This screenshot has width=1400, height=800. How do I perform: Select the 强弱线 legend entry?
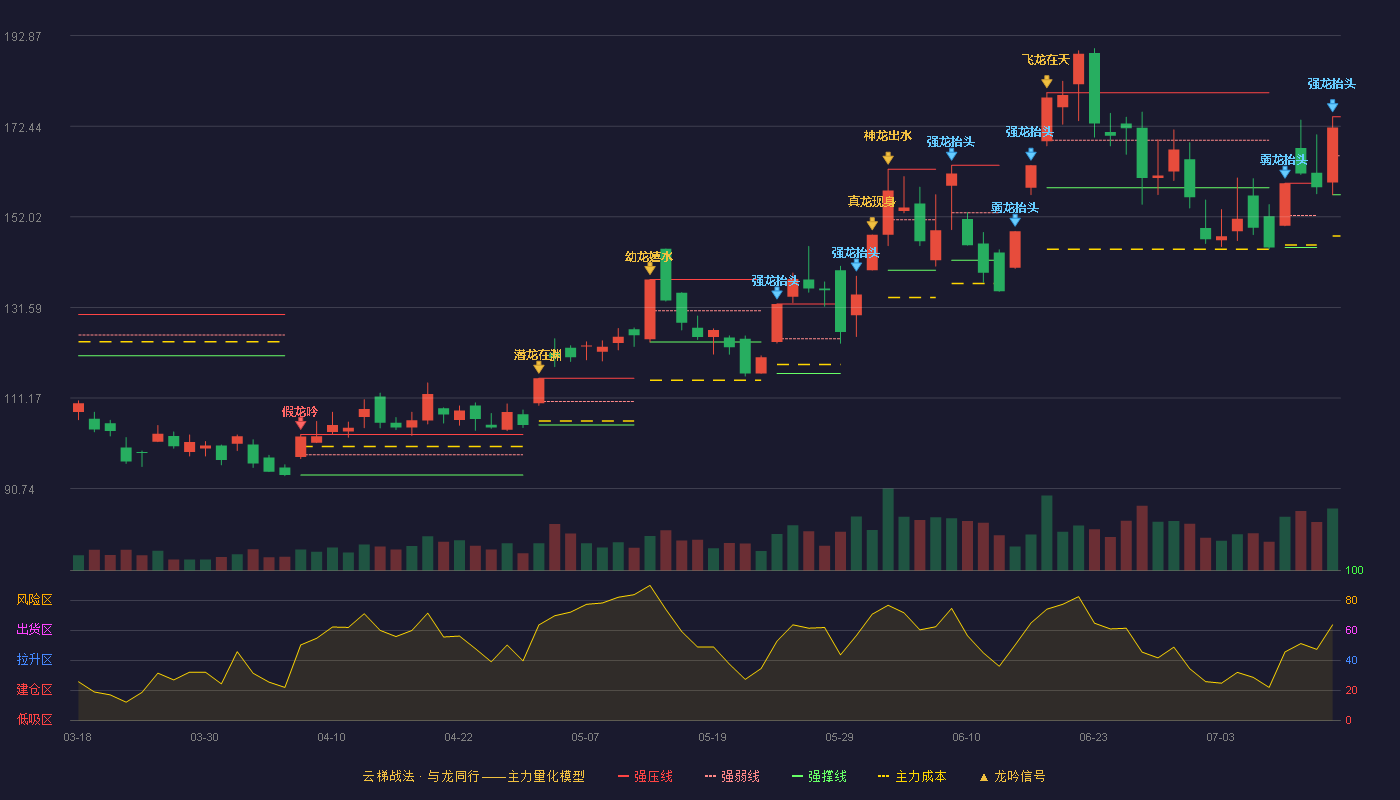point(732,776)
